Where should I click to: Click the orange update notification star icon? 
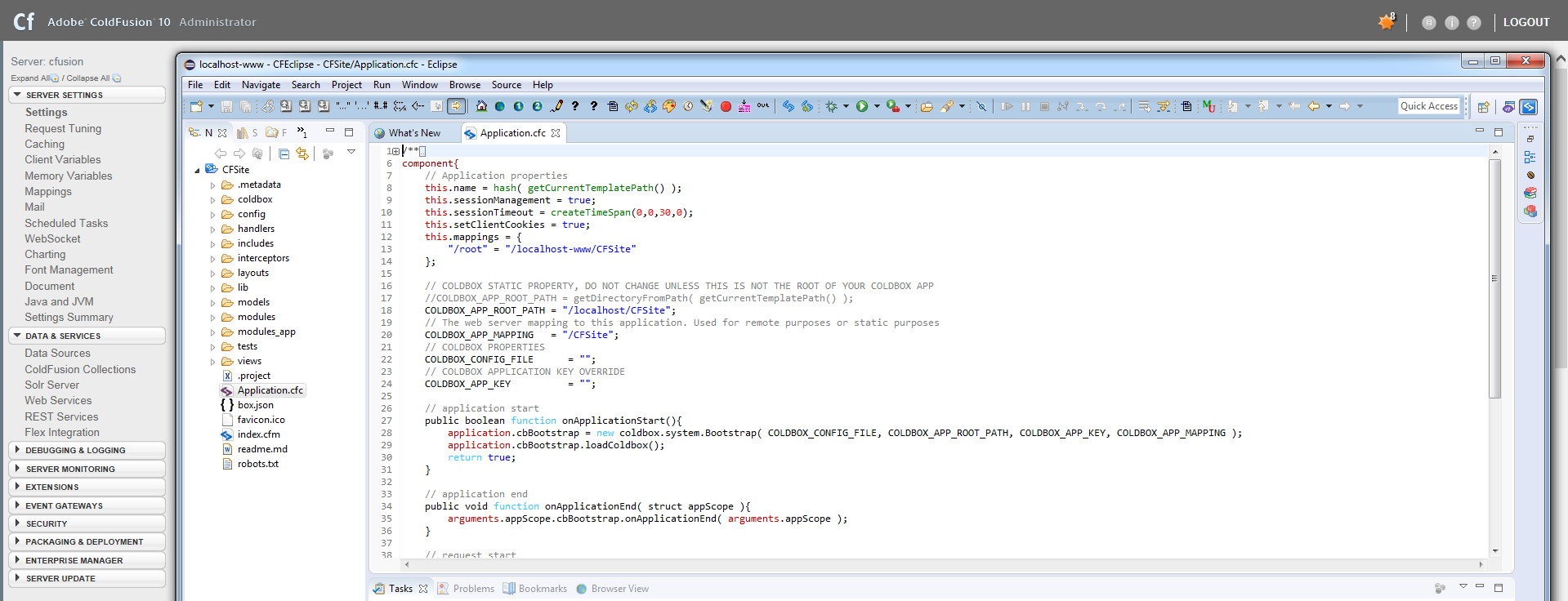coord(1387,22)
